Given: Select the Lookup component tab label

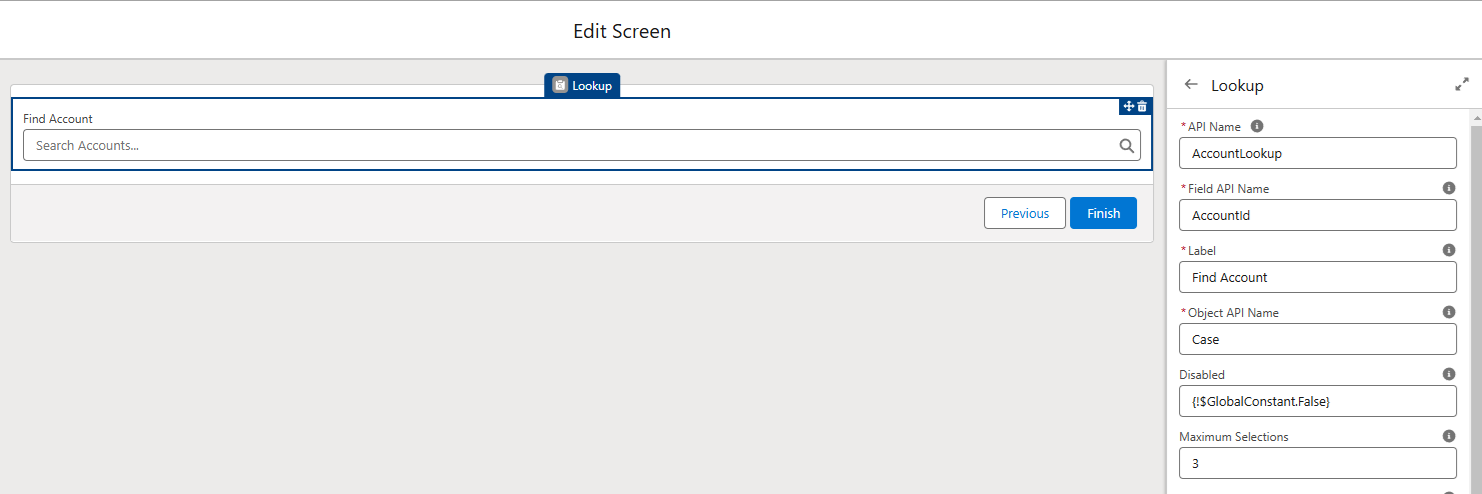Looking at the screenshot, I should (582, 86).
